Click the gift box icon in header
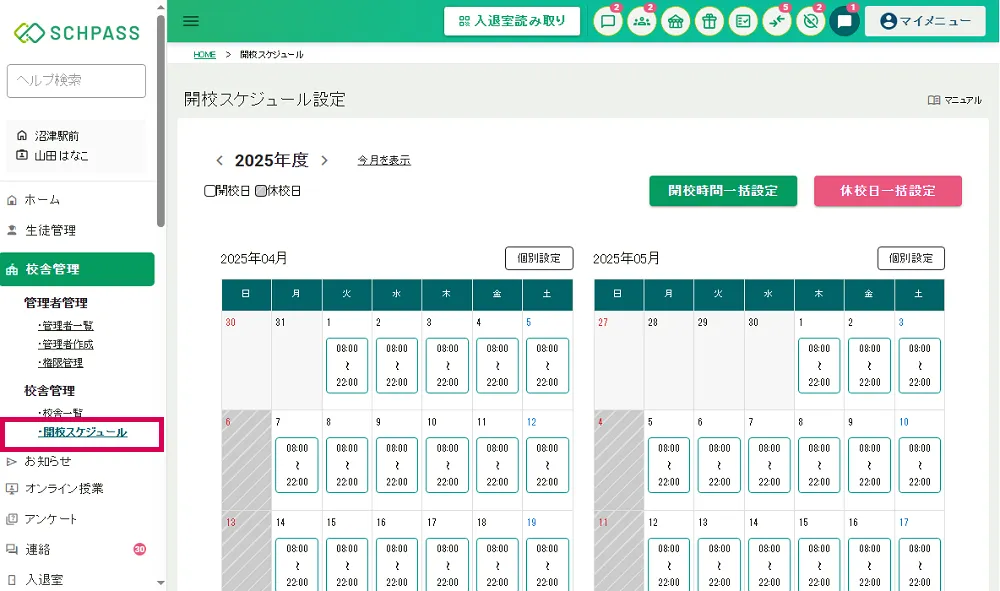The image size is (1000, 591). [709, 22]
